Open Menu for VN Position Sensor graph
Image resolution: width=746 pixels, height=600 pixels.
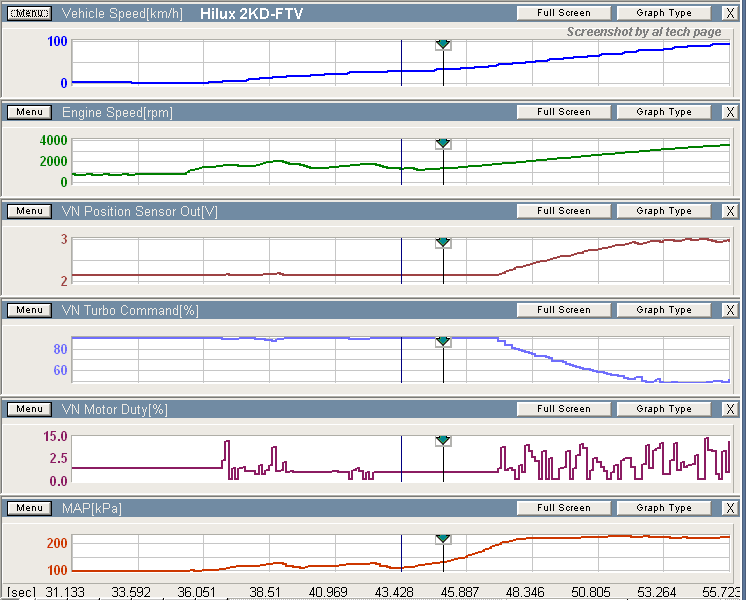click(29, 211)
